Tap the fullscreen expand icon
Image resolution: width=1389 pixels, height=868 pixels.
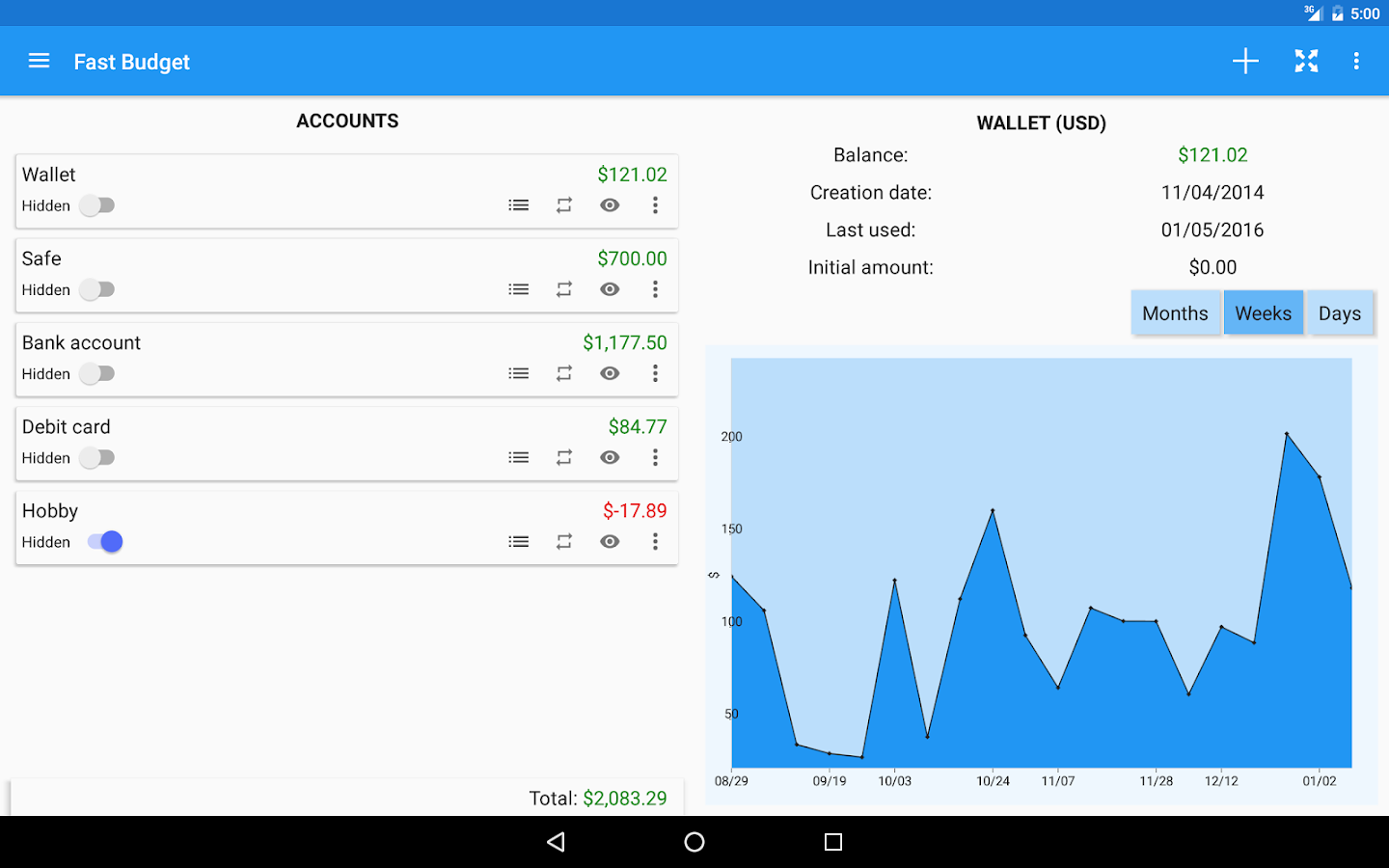pos(1306,61)
